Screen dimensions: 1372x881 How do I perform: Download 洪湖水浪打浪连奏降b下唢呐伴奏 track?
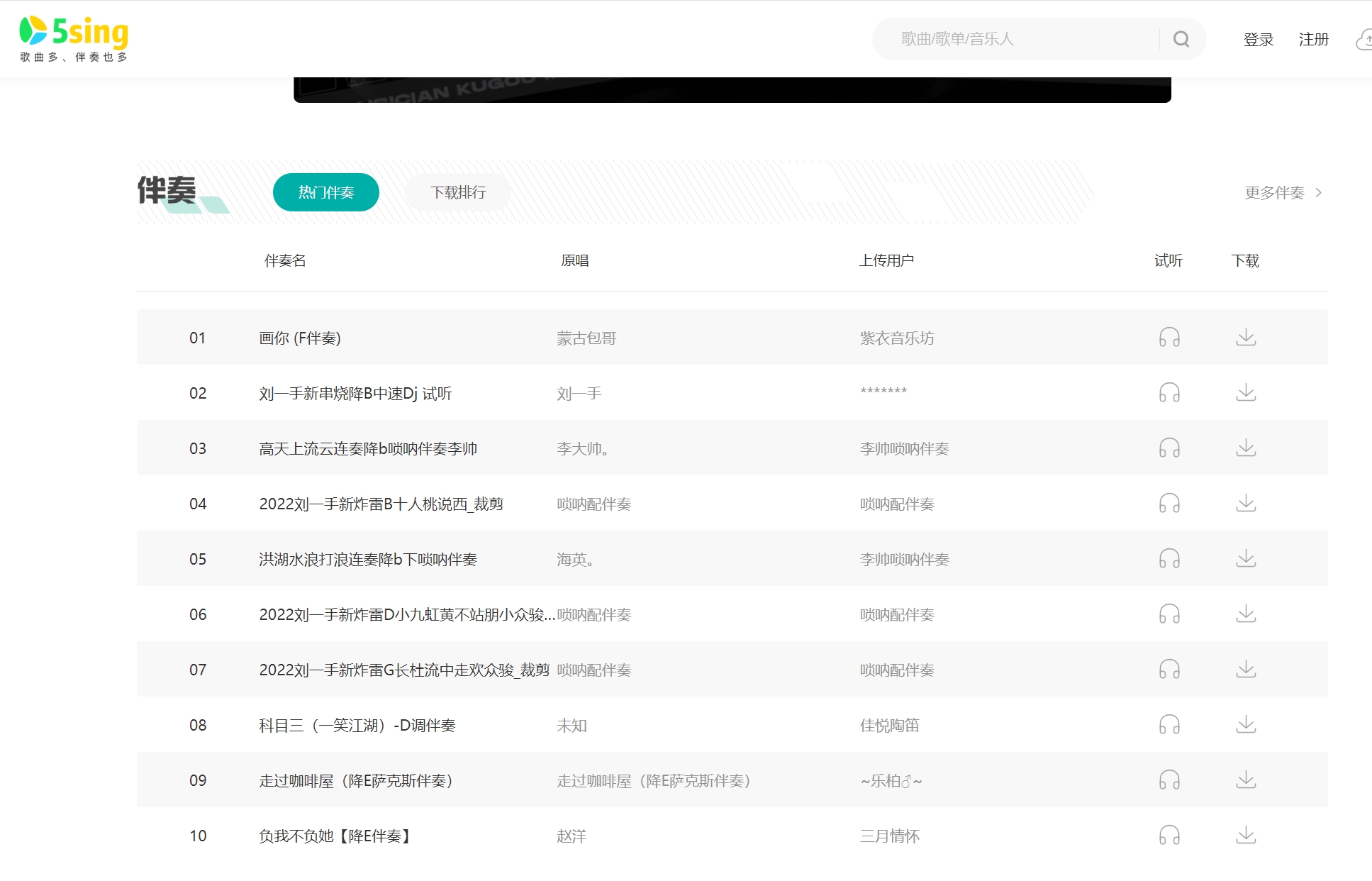(x=1246, y=558)
